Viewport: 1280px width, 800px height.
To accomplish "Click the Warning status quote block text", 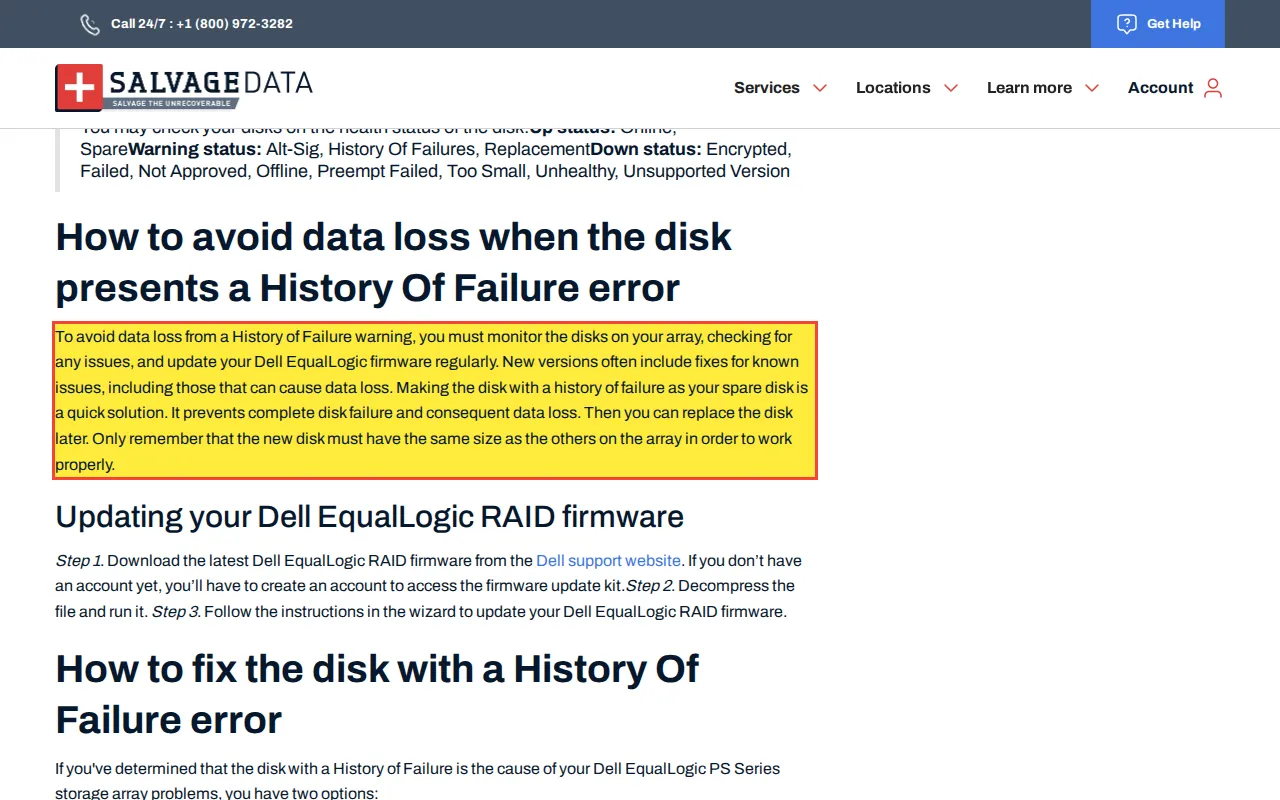I will (x=435, y=160).
